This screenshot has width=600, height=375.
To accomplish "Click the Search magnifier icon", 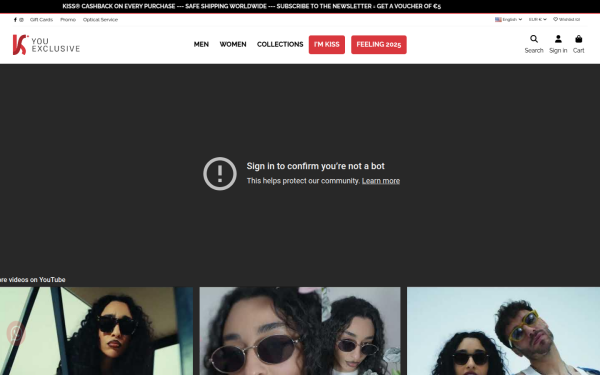I will (x=534, y=39).
